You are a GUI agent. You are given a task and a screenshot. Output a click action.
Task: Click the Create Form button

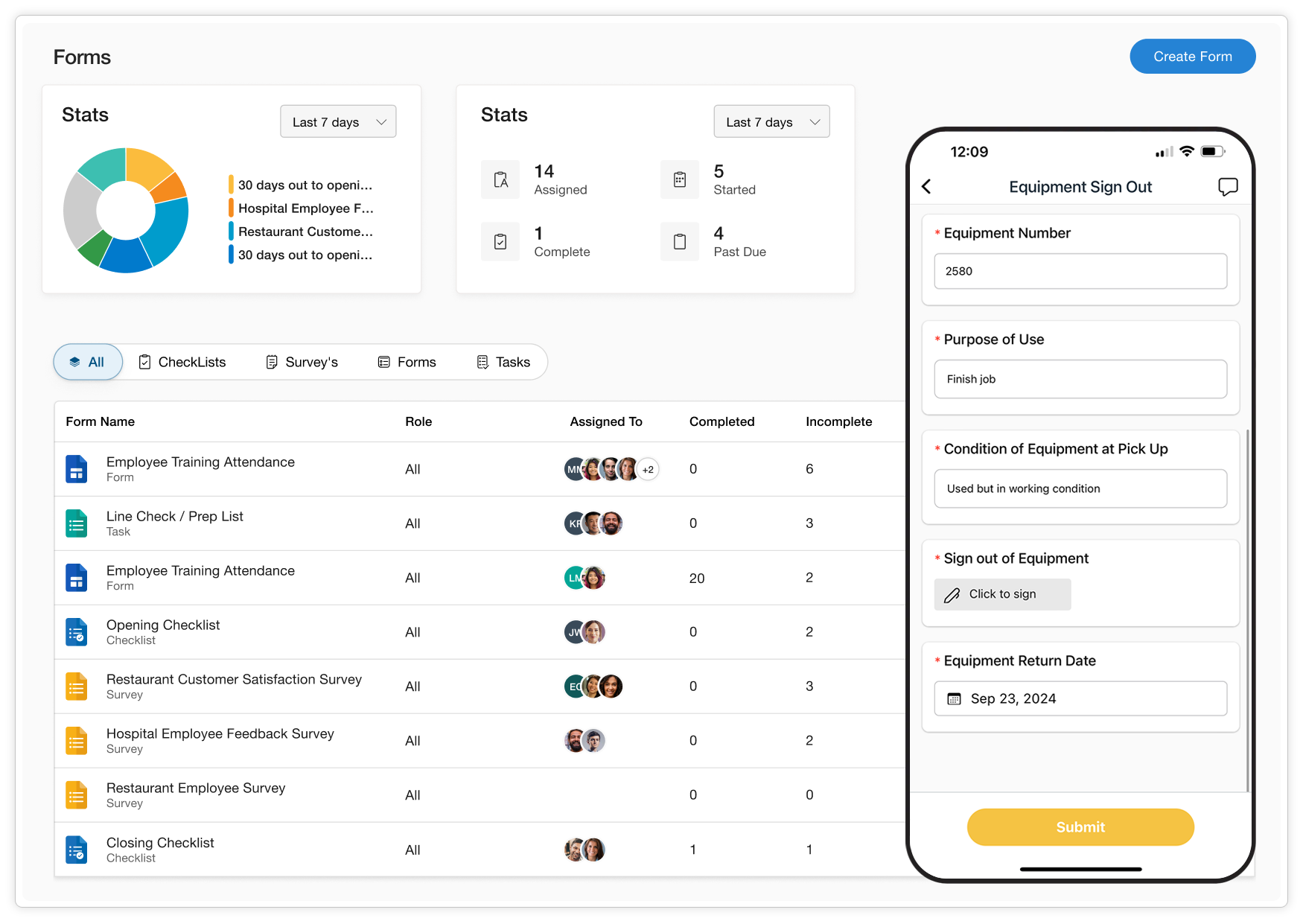(x=1192, y=56)
